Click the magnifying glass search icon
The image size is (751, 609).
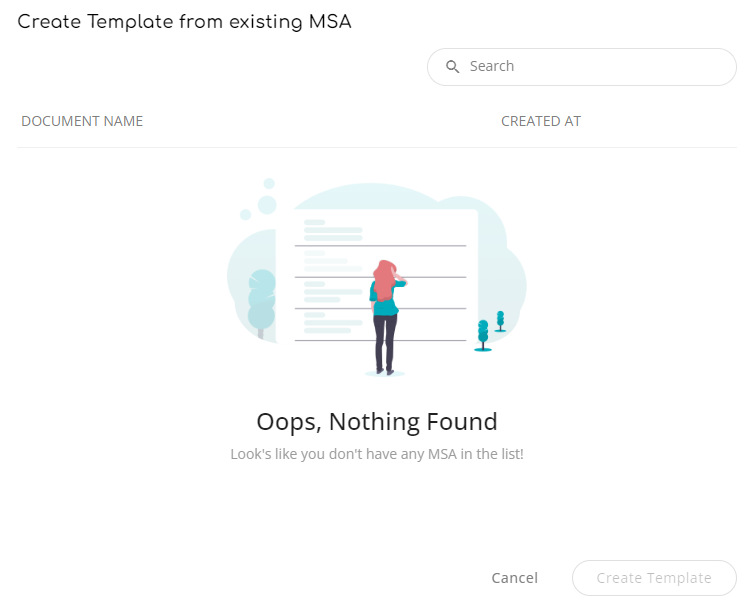tap(452, 67)
